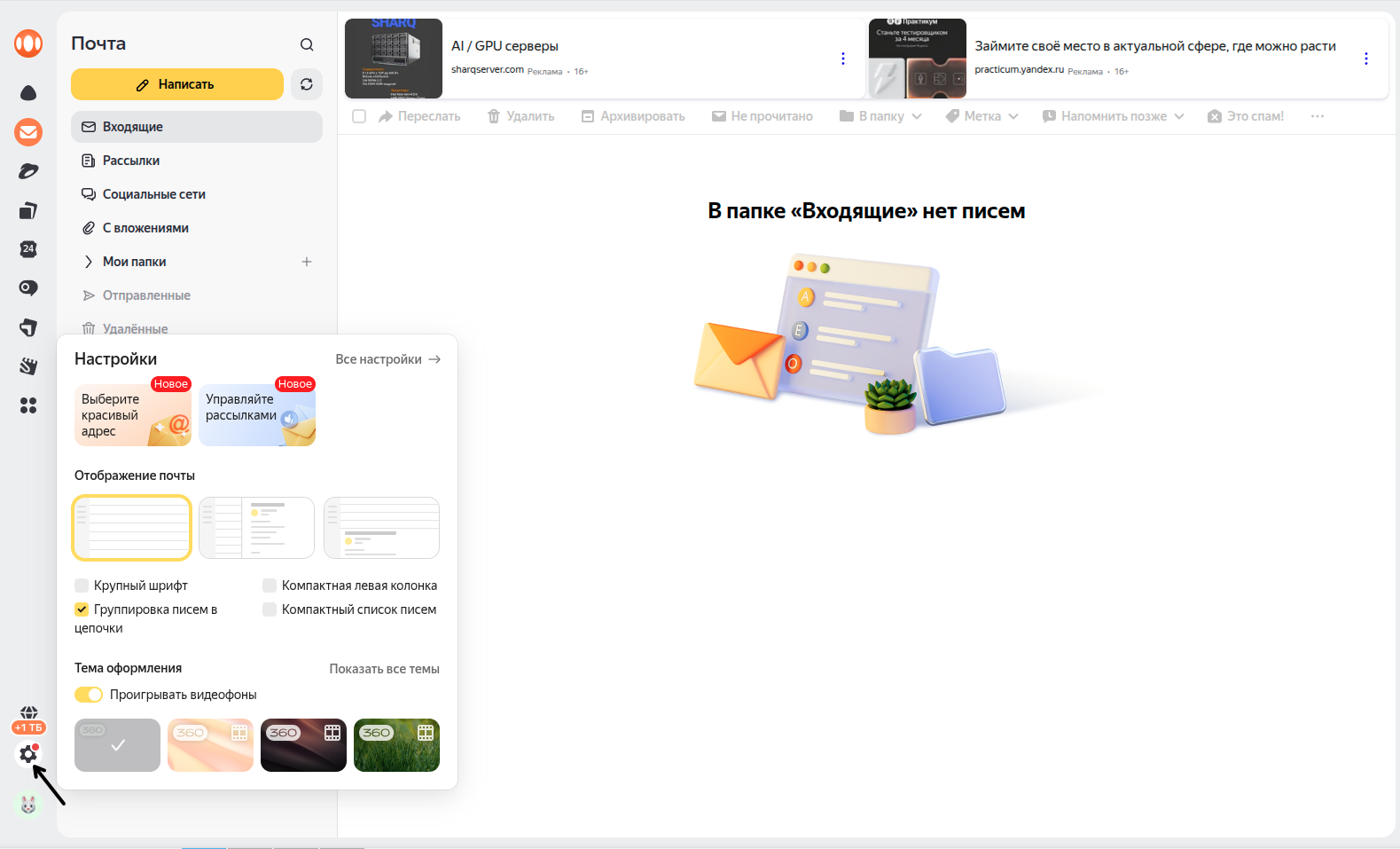
Task: Open options dots on practicum.yandex.ru ad
Action: 1366,59
